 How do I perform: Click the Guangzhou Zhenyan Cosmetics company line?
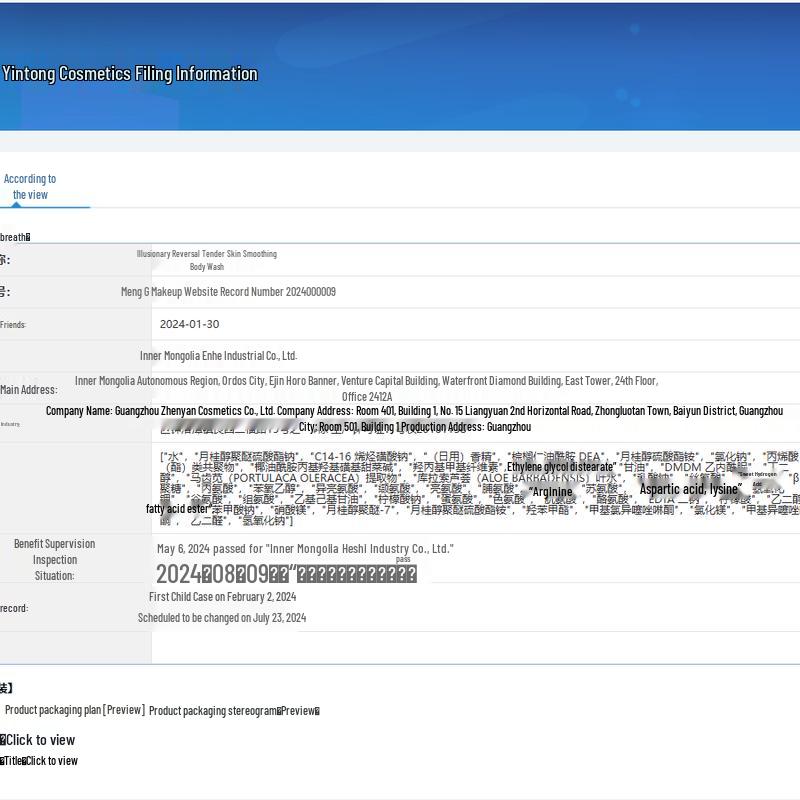[x=414, y=411]
